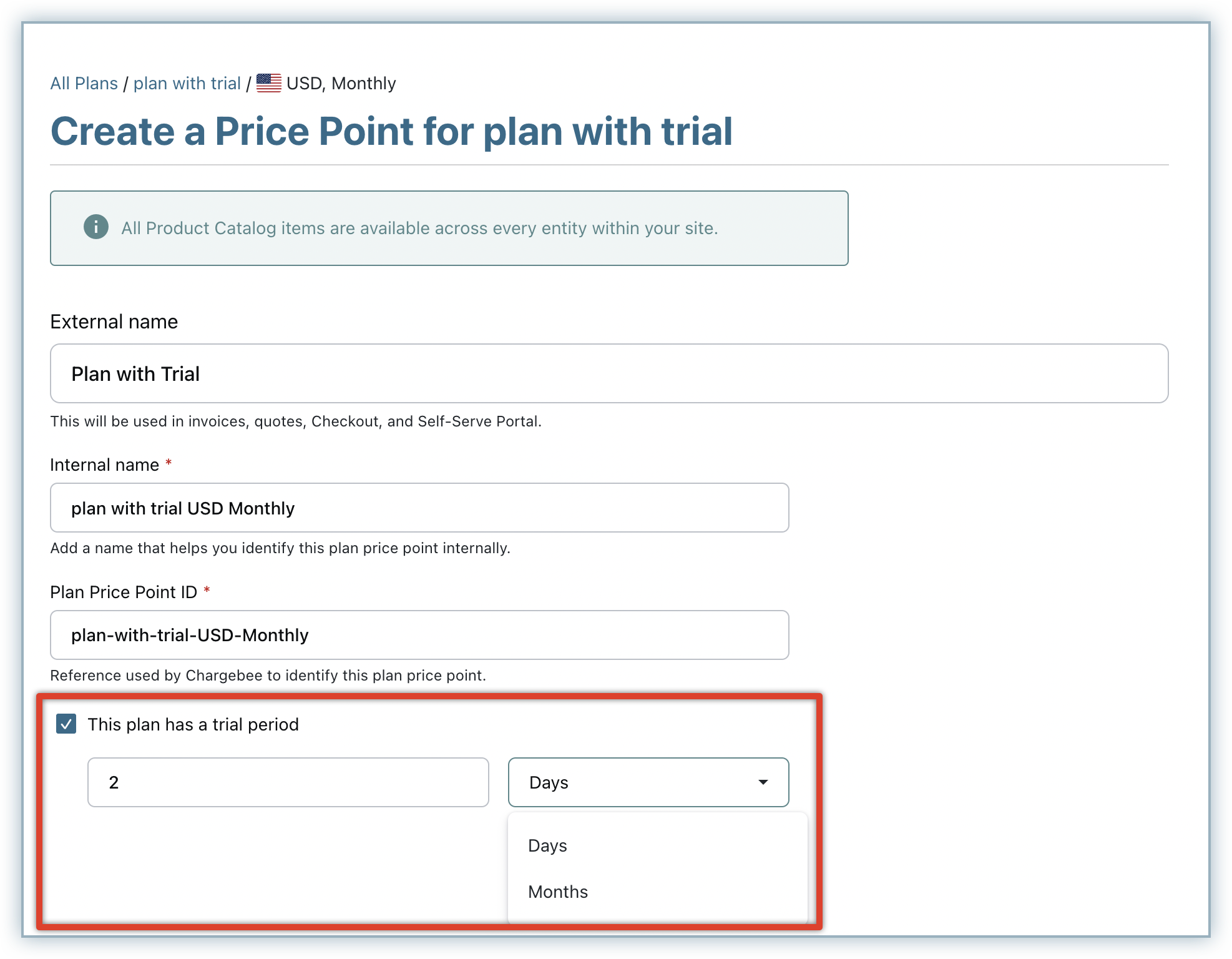Uncheck the trial period checkbox

point(66,724)
